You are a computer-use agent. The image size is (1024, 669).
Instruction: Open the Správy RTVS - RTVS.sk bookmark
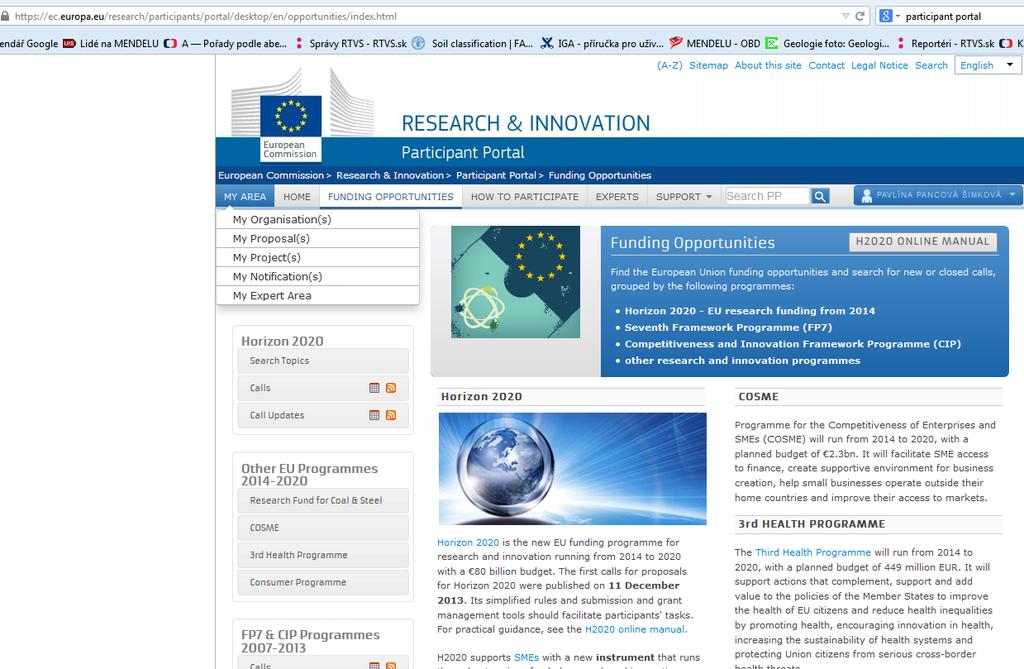351,44
